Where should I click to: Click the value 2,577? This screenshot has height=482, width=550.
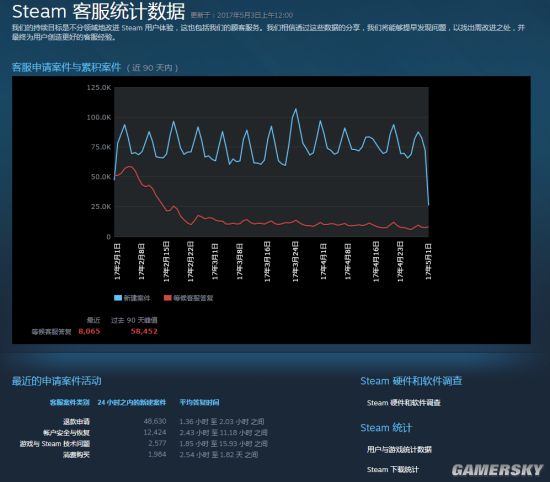[157, 443]
